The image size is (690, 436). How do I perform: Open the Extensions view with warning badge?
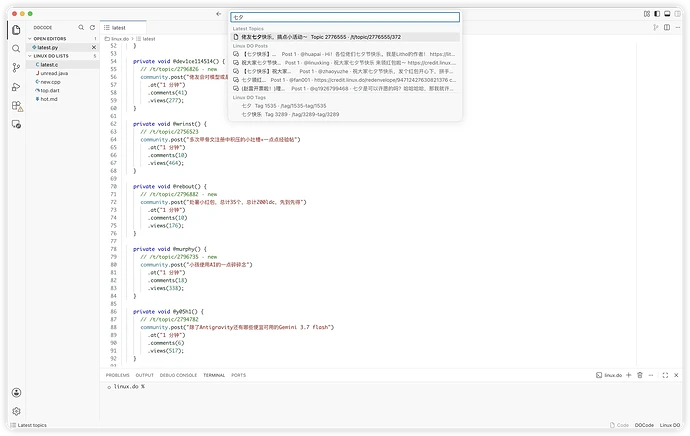[x=17, y=106]
